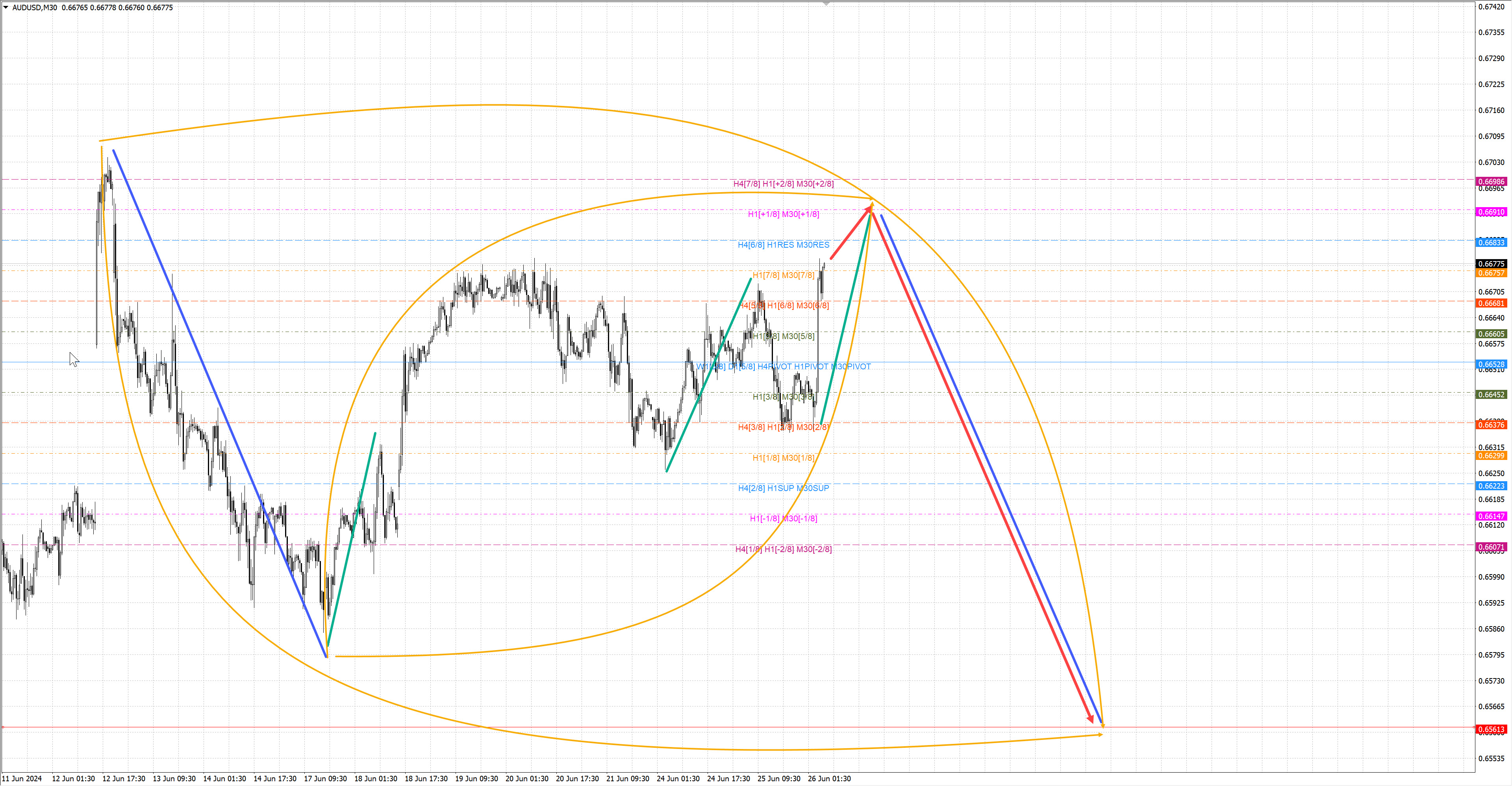
Task: Click the orange 0.66757 price tag
Action: [1491, 273]
